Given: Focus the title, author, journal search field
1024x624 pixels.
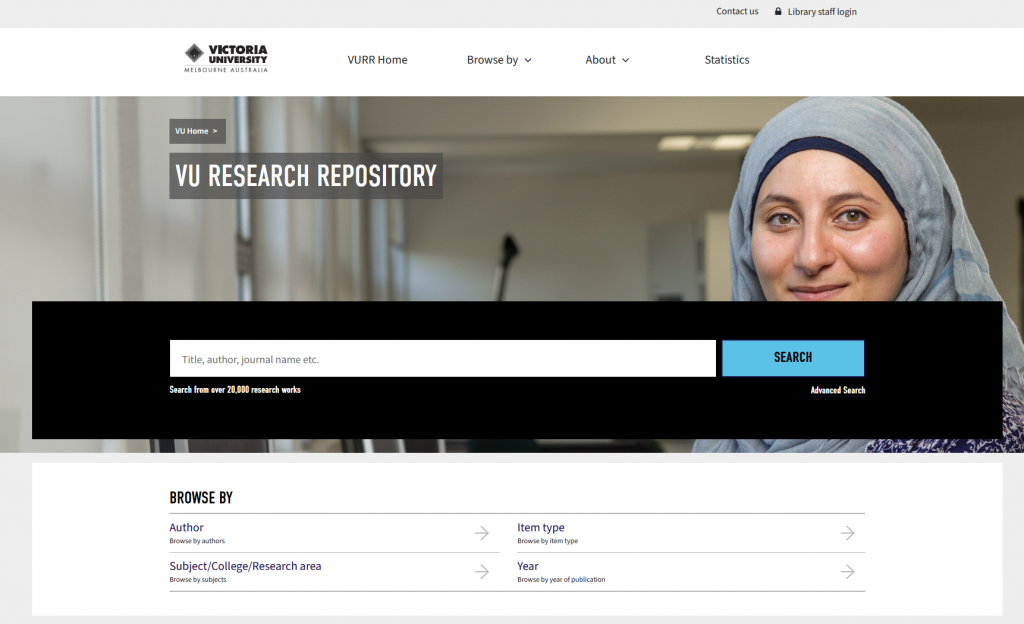Looking at the screenshot, I should (443, 358).
